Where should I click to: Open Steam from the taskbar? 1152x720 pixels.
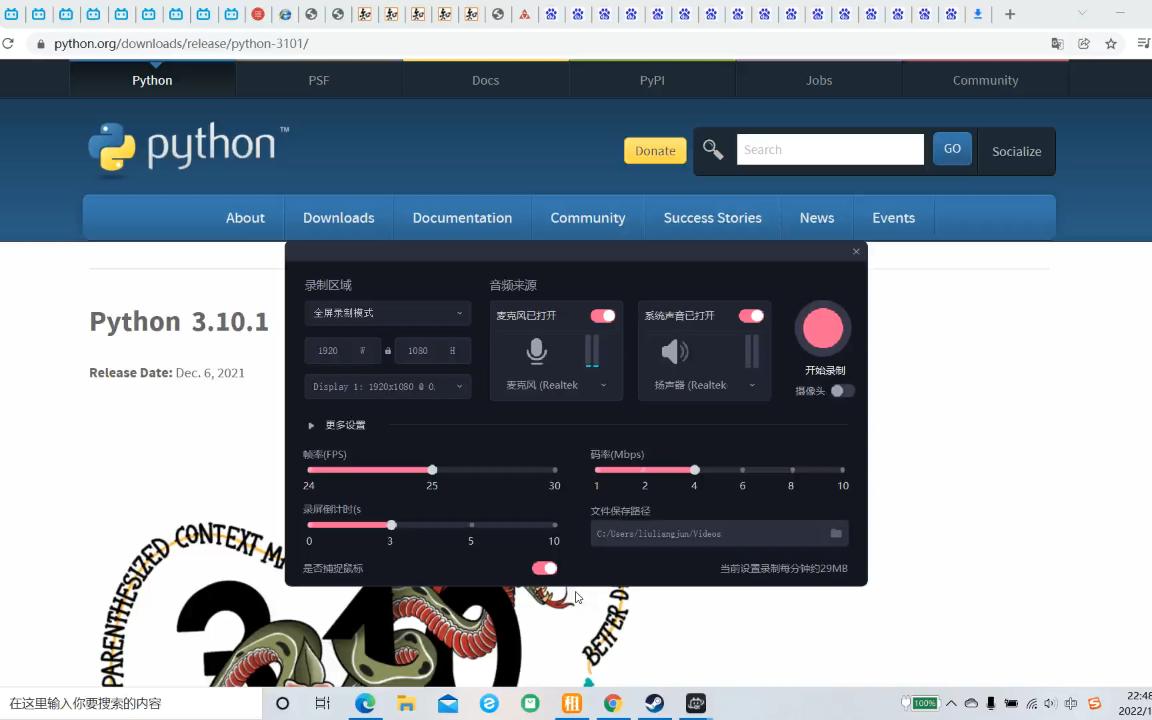pyautogui.click(x=653, y=703)
